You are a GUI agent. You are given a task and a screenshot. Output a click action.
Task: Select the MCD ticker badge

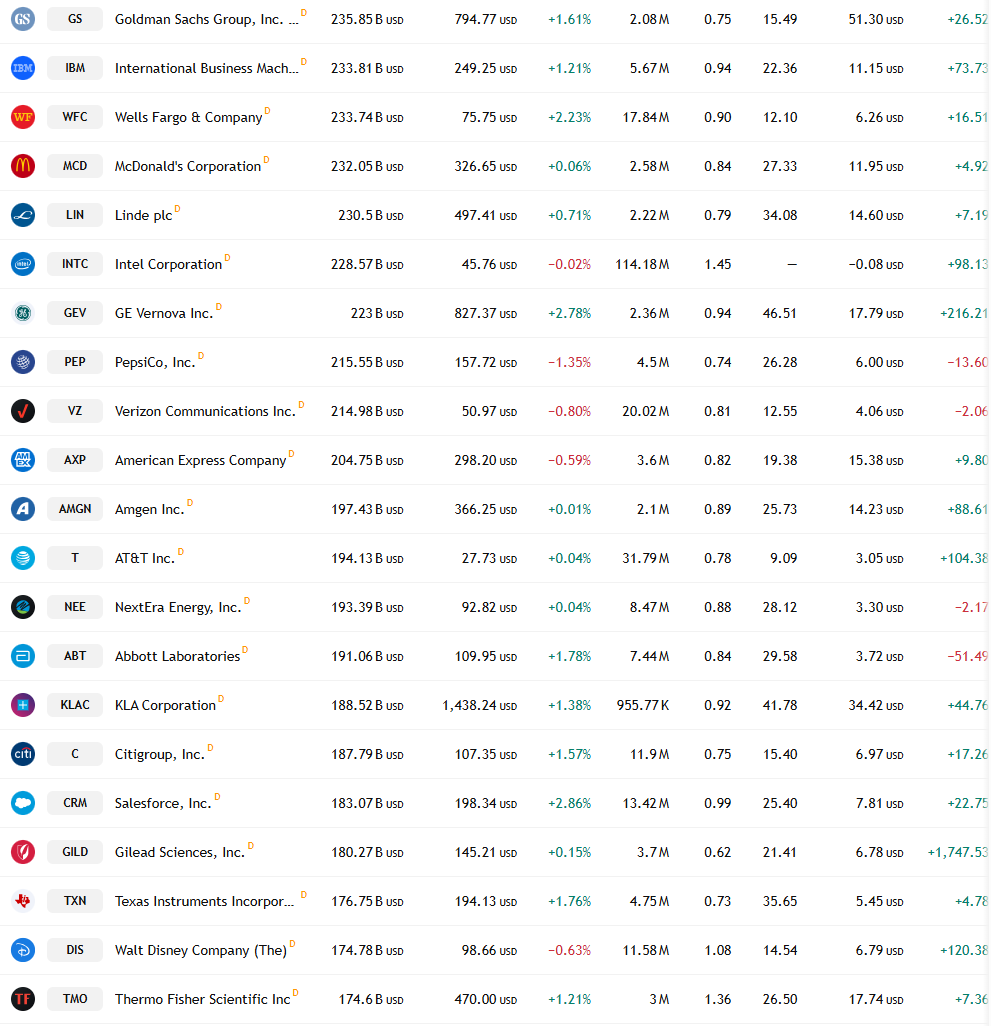tap(75, 166)
